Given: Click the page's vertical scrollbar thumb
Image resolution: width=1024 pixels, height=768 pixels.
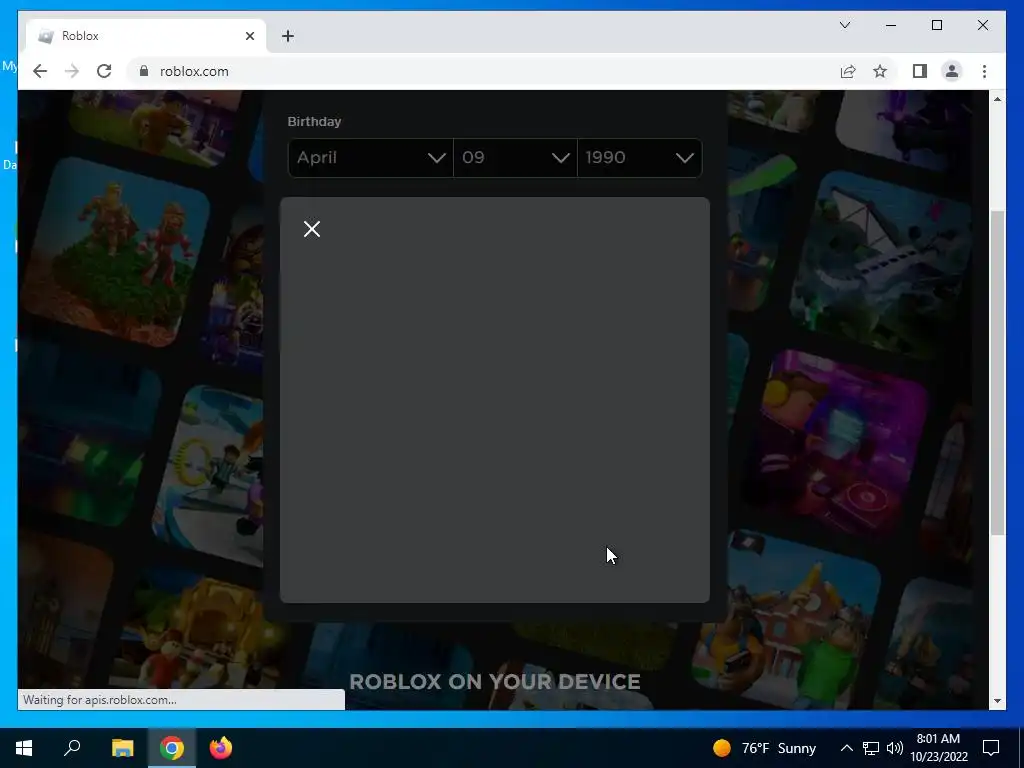Looking at the screenshot, I should point(997,372).
